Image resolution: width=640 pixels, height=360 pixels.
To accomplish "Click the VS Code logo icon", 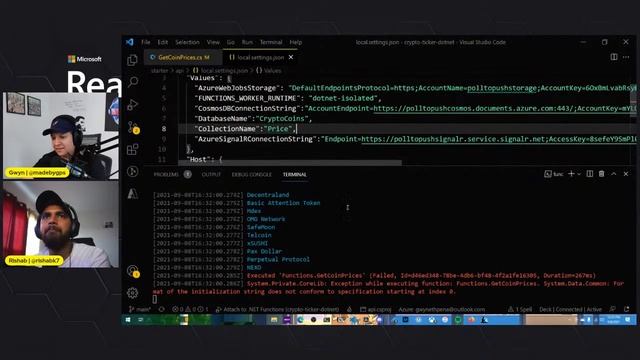I will (130, 42).
